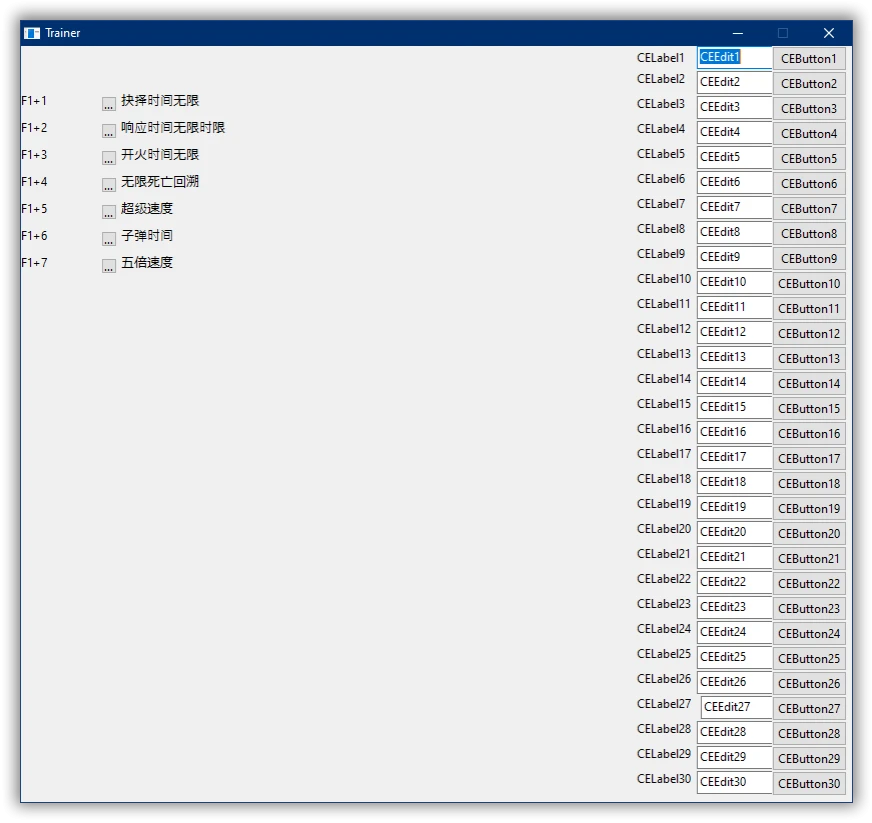The width and height of the screenshot is (872, 823).
Task: Close the Trainer window
Action: pos(829,33)
